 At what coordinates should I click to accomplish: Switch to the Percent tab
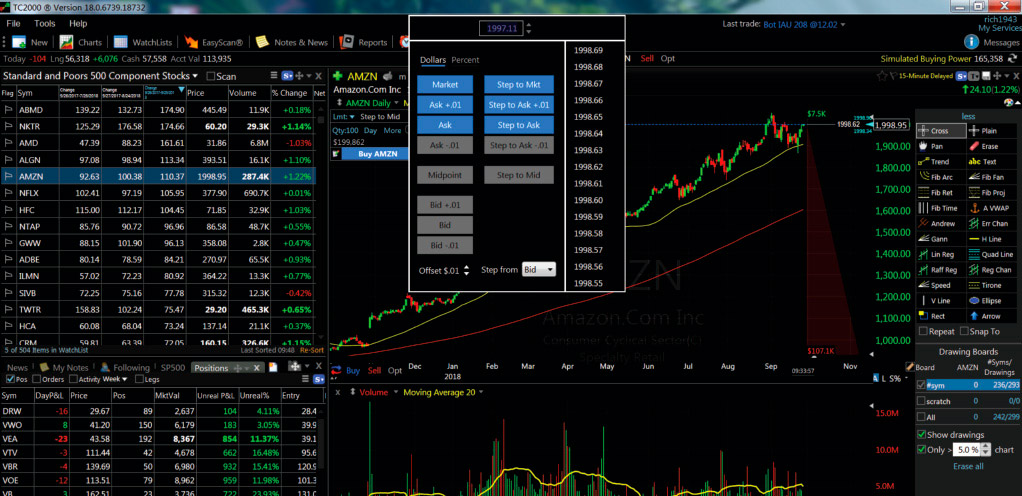click(x=465, y=60)
